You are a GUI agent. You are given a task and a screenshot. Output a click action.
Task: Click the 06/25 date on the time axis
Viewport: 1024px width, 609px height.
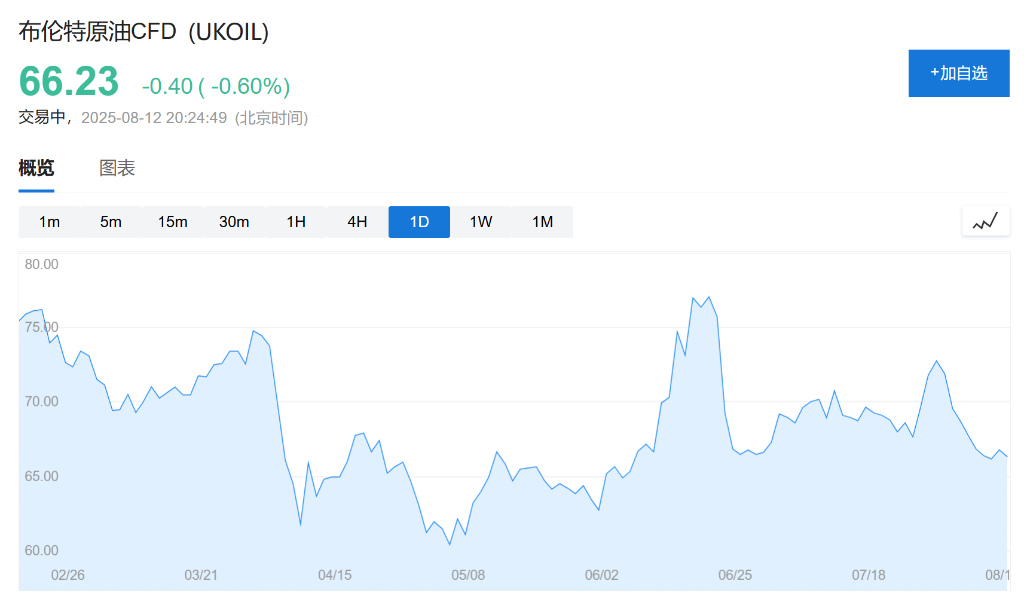pyautogui.click(x=735, y=575)
